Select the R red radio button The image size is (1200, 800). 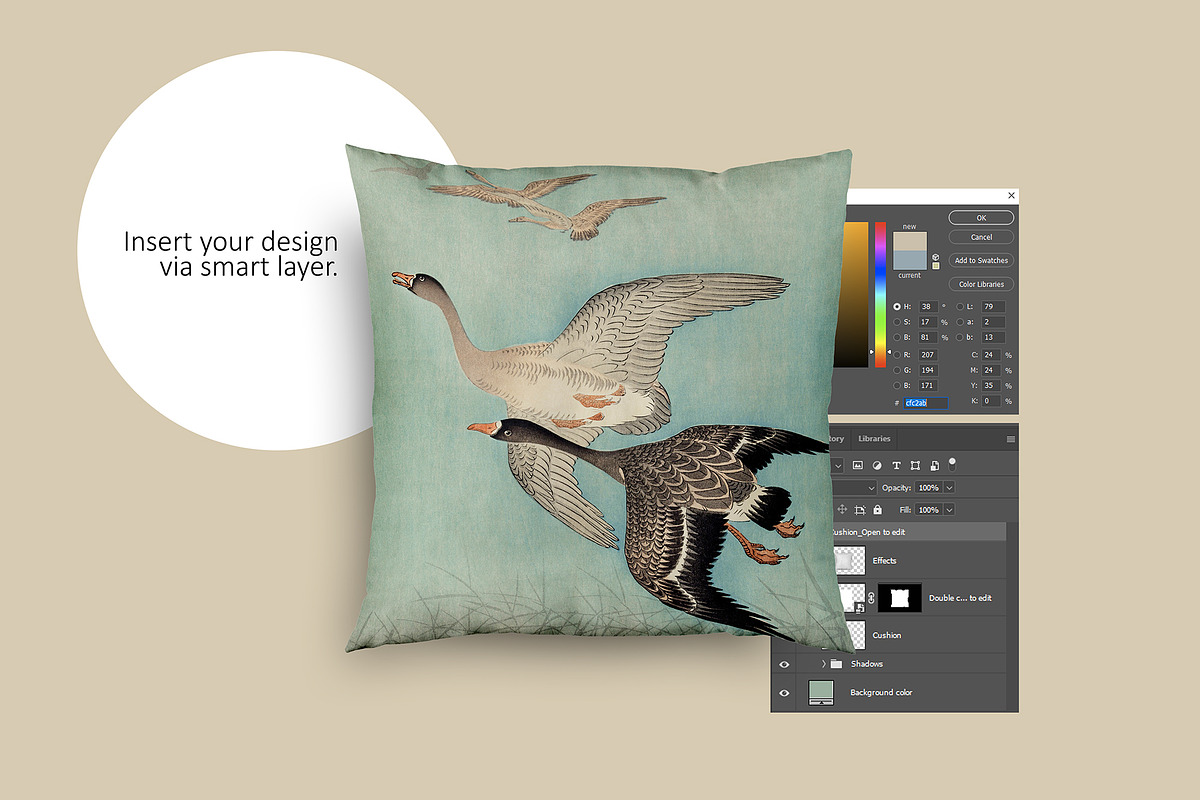tap(897, 355)
